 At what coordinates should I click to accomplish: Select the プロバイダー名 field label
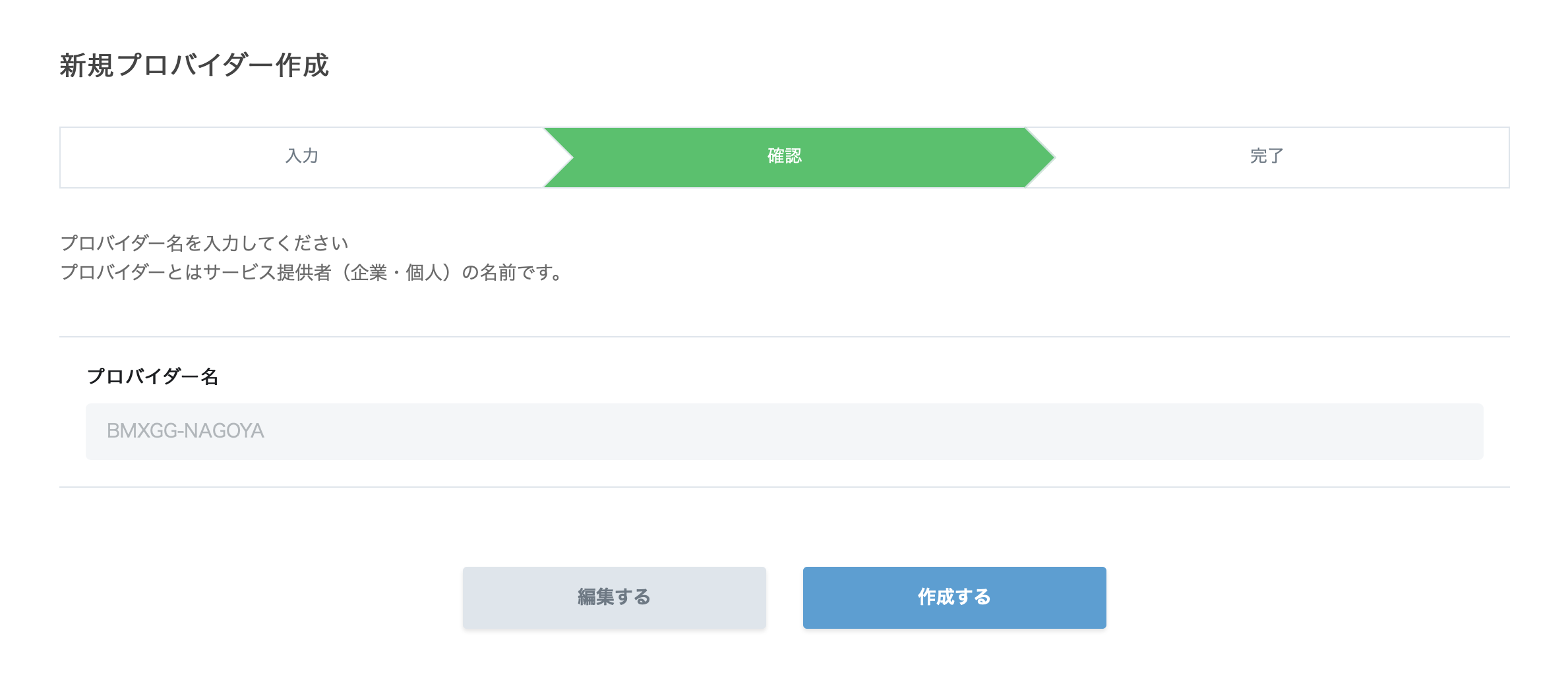click(155, 377)
